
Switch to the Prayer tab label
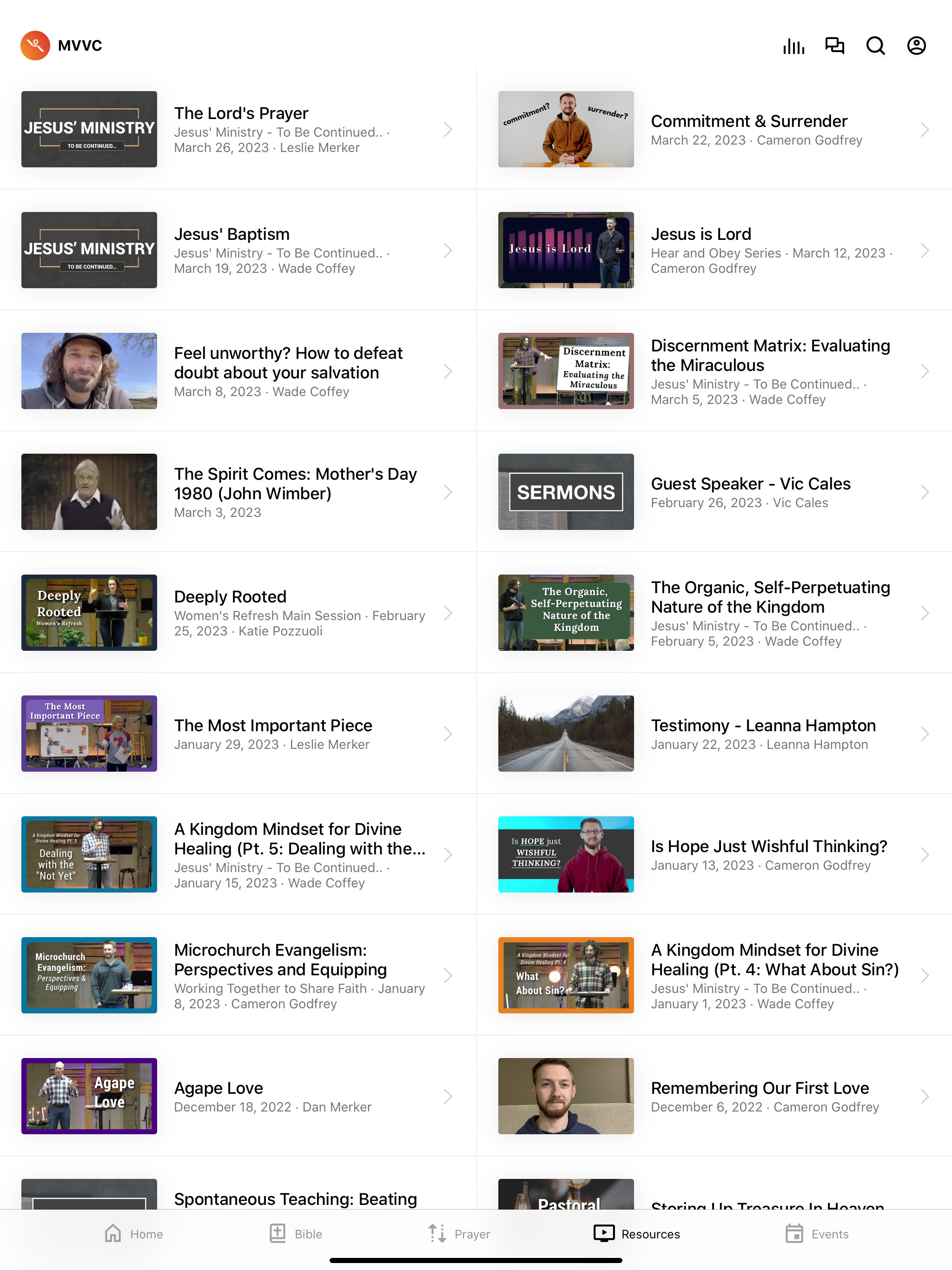472,1234
